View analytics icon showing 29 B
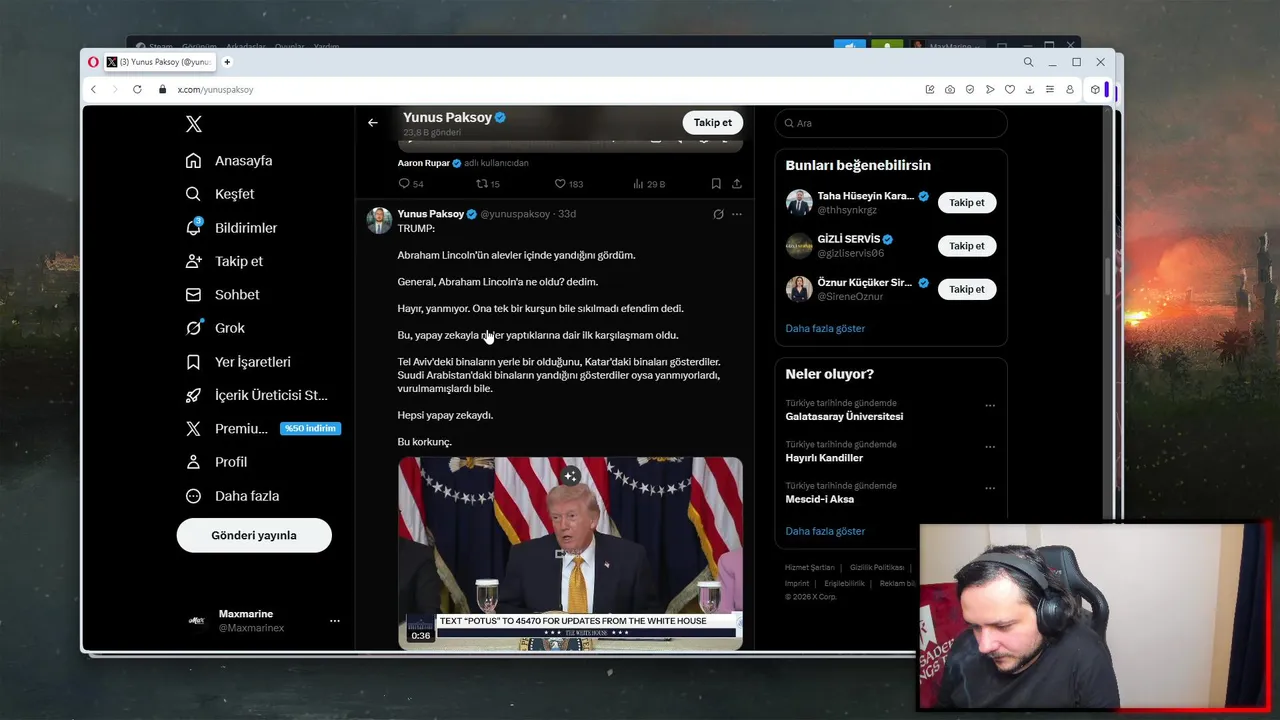The width and height of the screenshot is (1280, 720). pyautogui.click(x=638, y=184)
